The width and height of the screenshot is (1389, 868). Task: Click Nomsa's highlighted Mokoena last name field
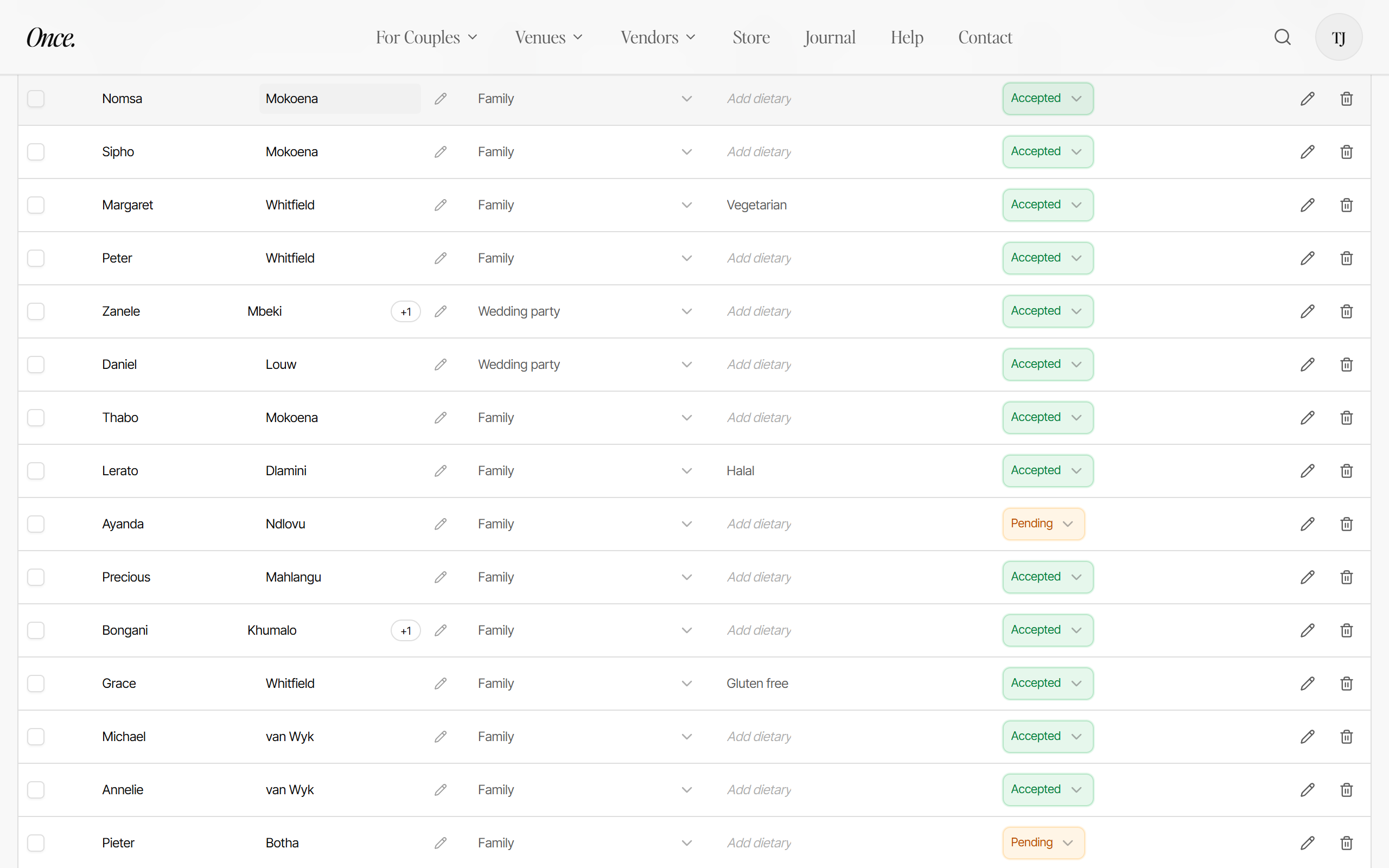[340, 99]
